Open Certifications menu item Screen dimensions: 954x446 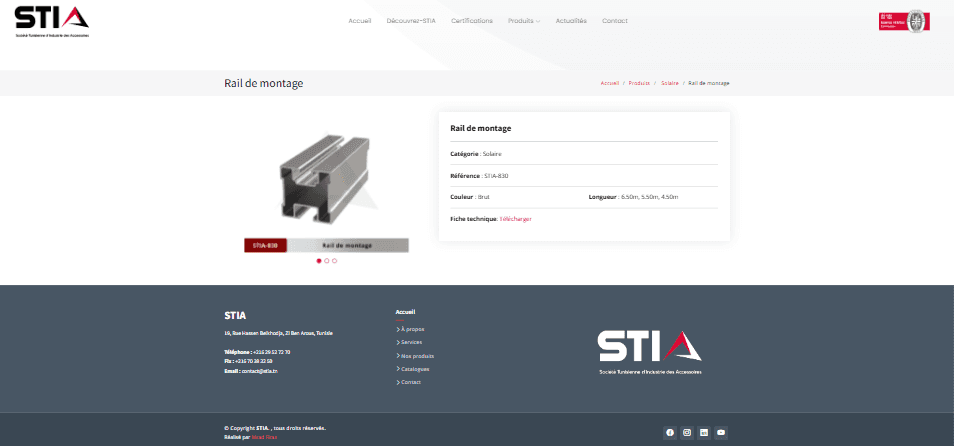pyautogui.click(x=472, y=21)
